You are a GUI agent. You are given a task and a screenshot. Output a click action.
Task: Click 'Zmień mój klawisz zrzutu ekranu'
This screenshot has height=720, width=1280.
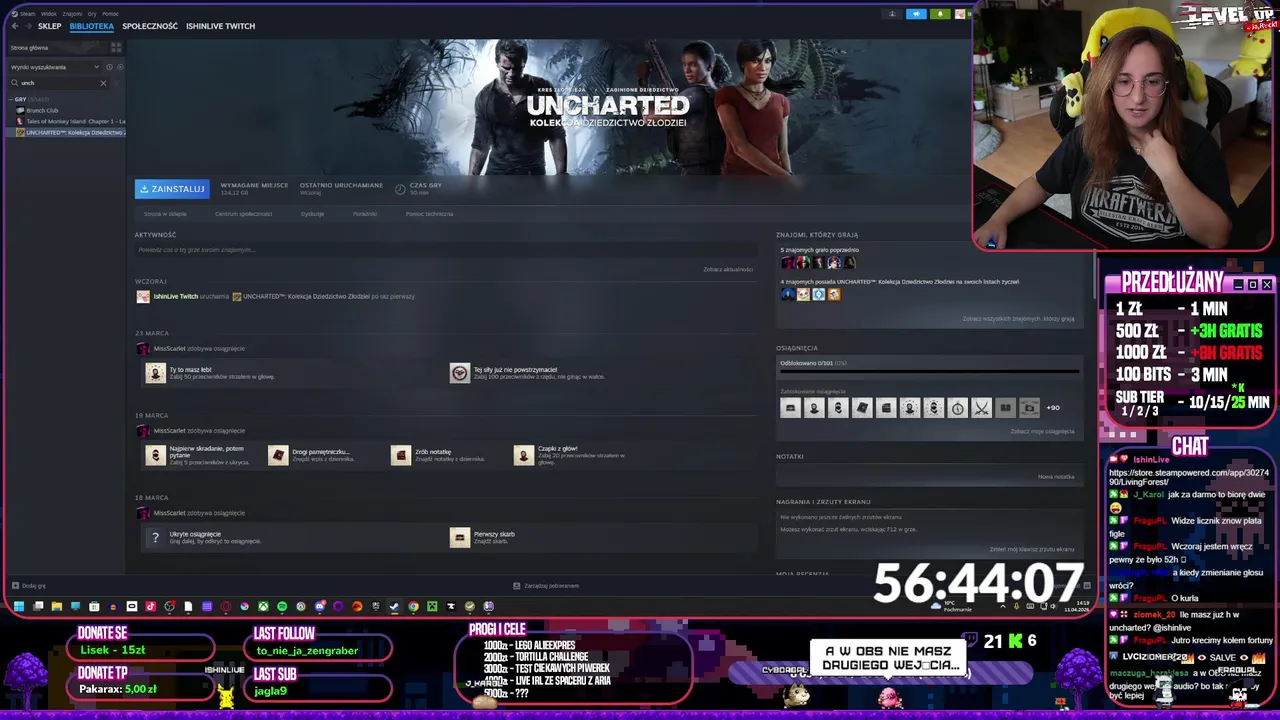coord(1032,549)
